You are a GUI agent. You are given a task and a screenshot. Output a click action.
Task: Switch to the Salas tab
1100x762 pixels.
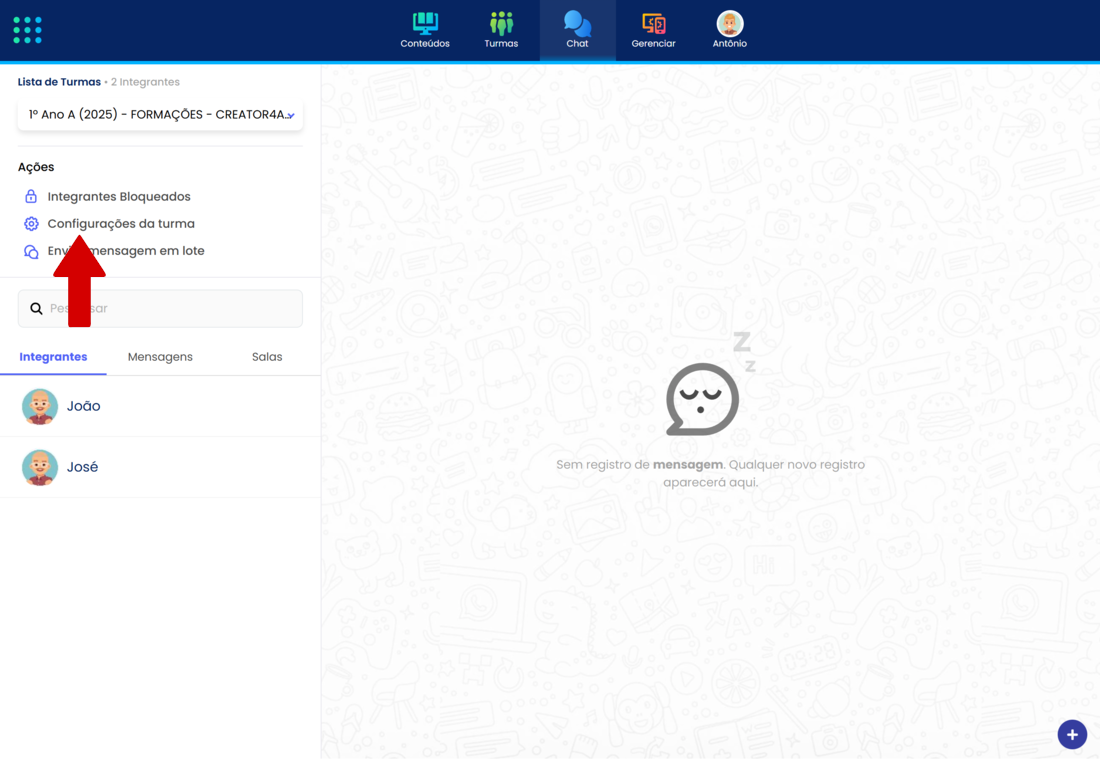267,357
